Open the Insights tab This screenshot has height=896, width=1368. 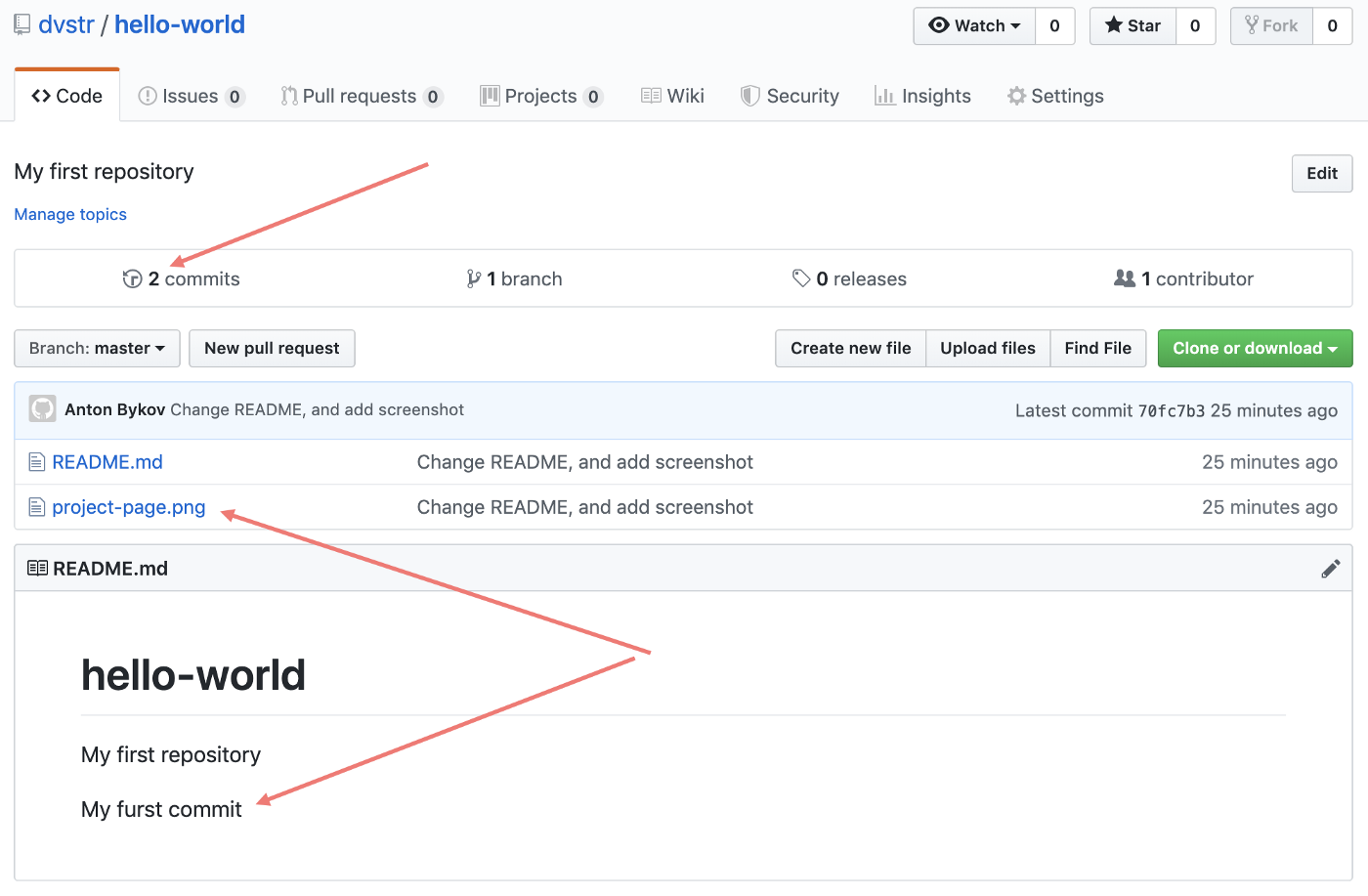click(922, 96)
